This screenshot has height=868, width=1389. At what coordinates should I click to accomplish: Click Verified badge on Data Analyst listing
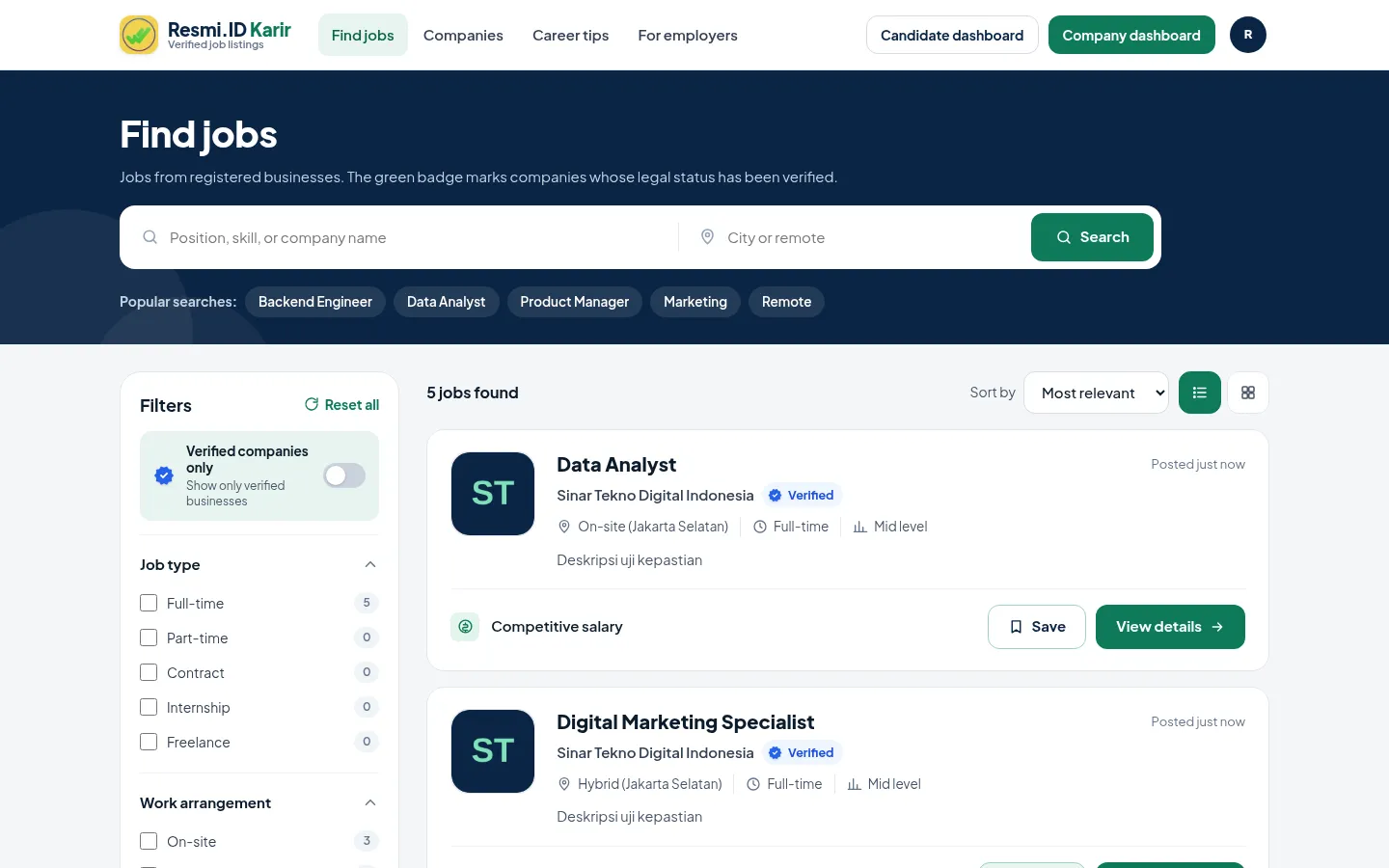[803, 496]
